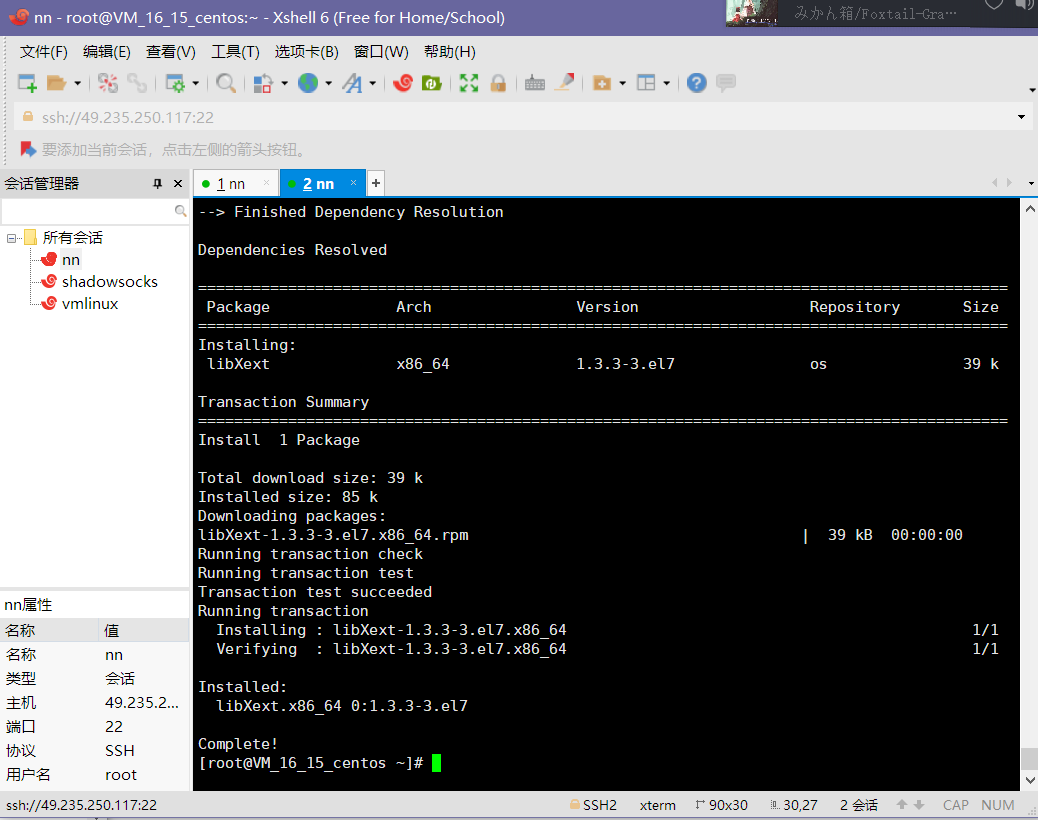The image size is (1038, 820).
Task: Click the 主机 value 49.235.2...
Action: pos(142,703)
